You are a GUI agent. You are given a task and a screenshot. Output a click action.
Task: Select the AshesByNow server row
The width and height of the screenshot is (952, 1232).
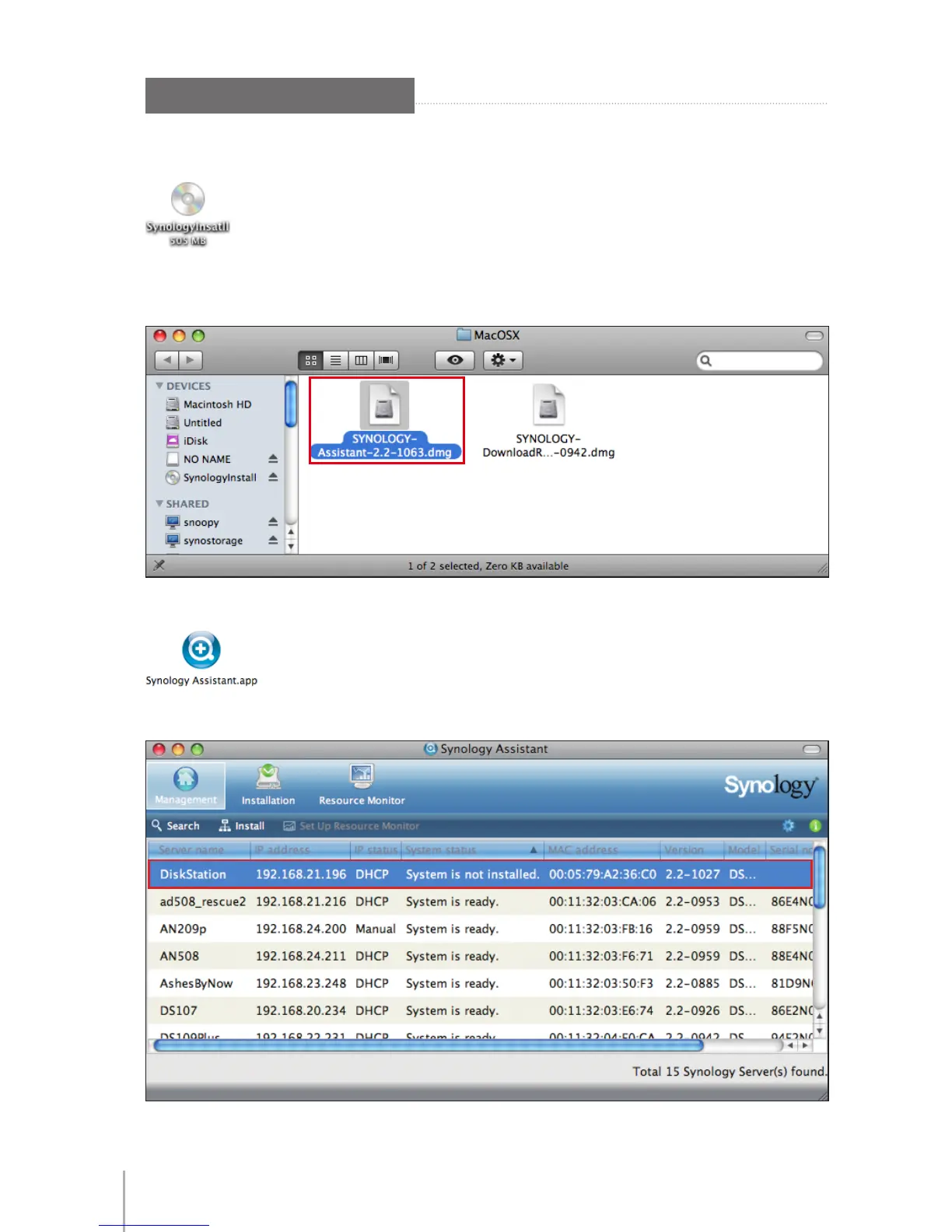pos(480,983)
